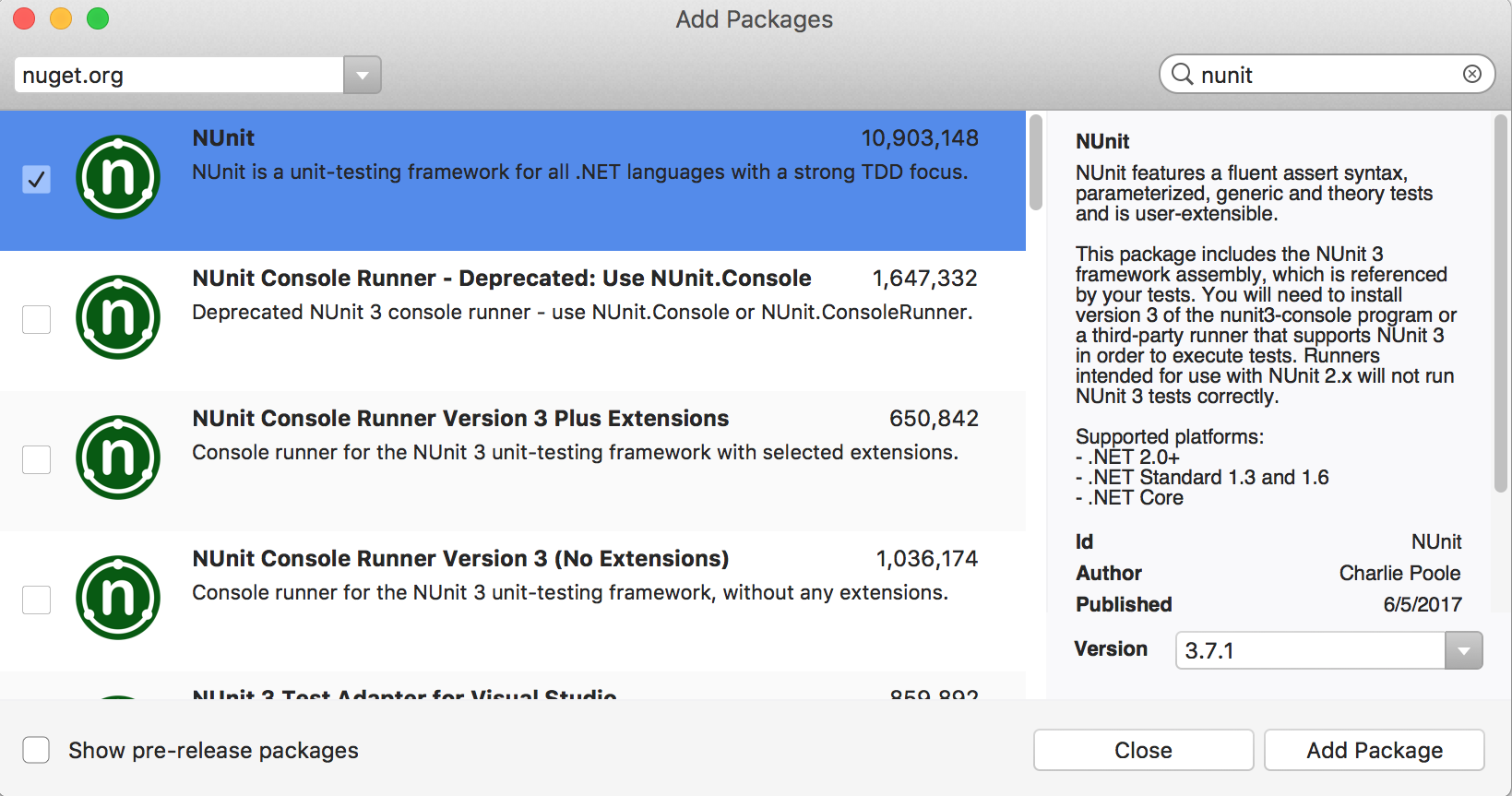Clear the nunit search text
1512x796 pixels.
[x=1471, y=74]
